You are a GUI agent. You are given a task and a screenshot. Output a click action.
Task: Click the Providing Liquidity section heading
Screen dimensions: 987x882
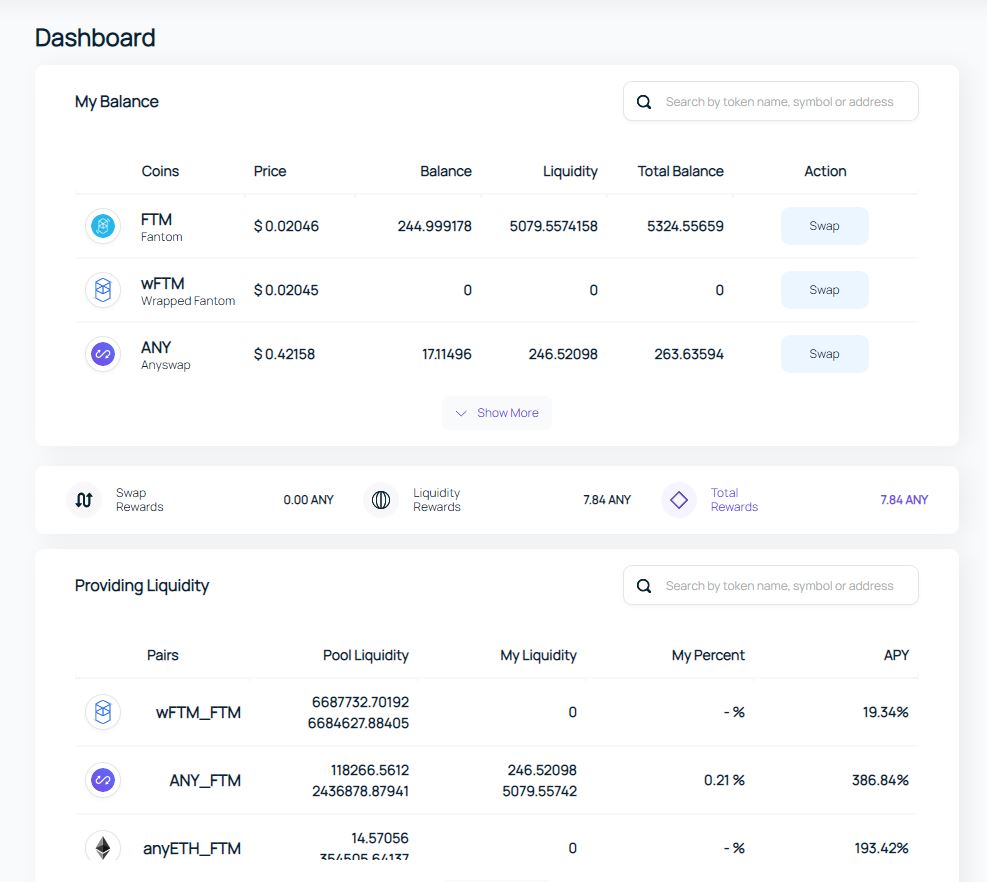point(142,585)
